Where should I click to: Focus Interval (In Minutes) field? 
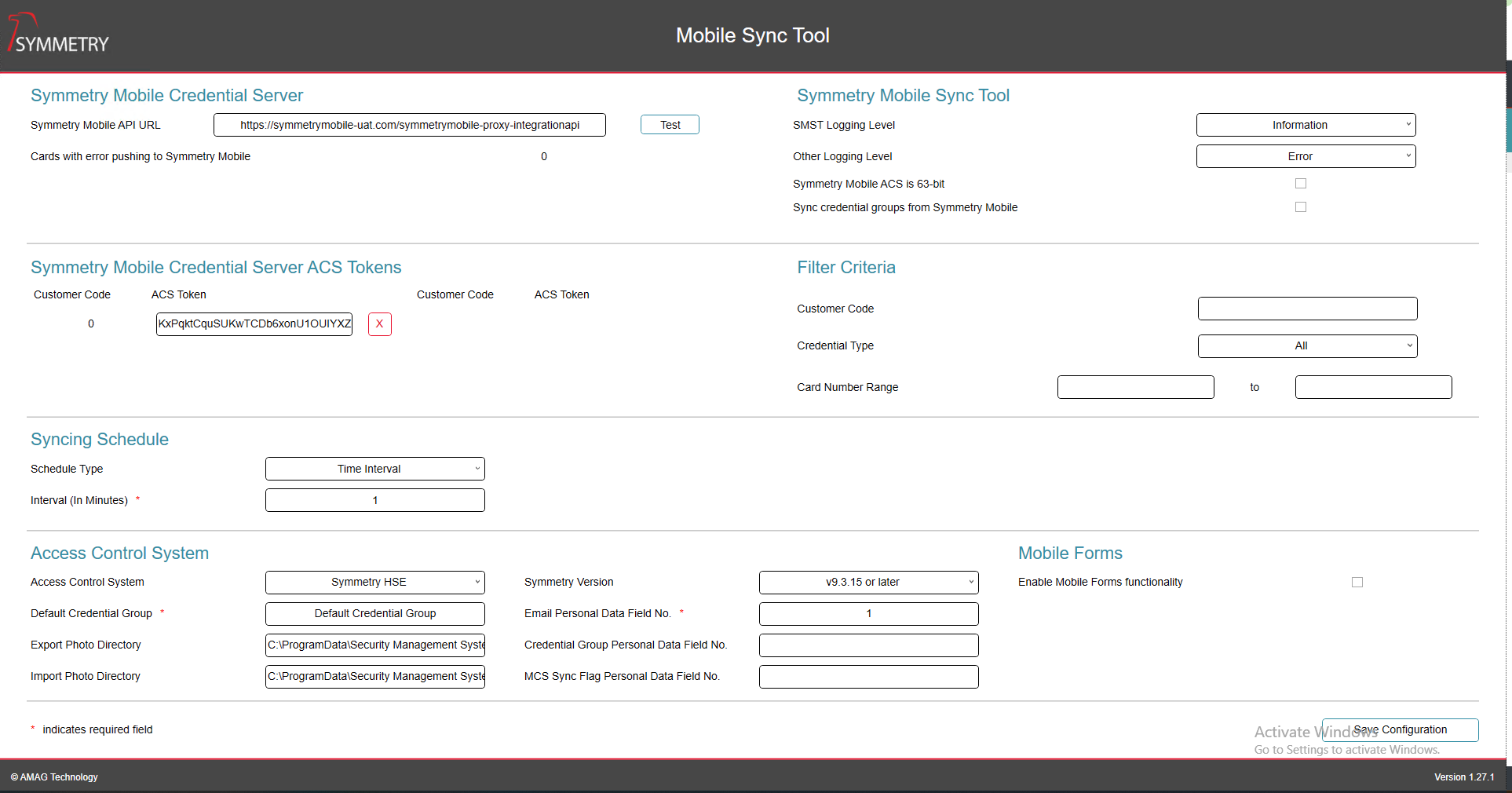tap(375, 500)
